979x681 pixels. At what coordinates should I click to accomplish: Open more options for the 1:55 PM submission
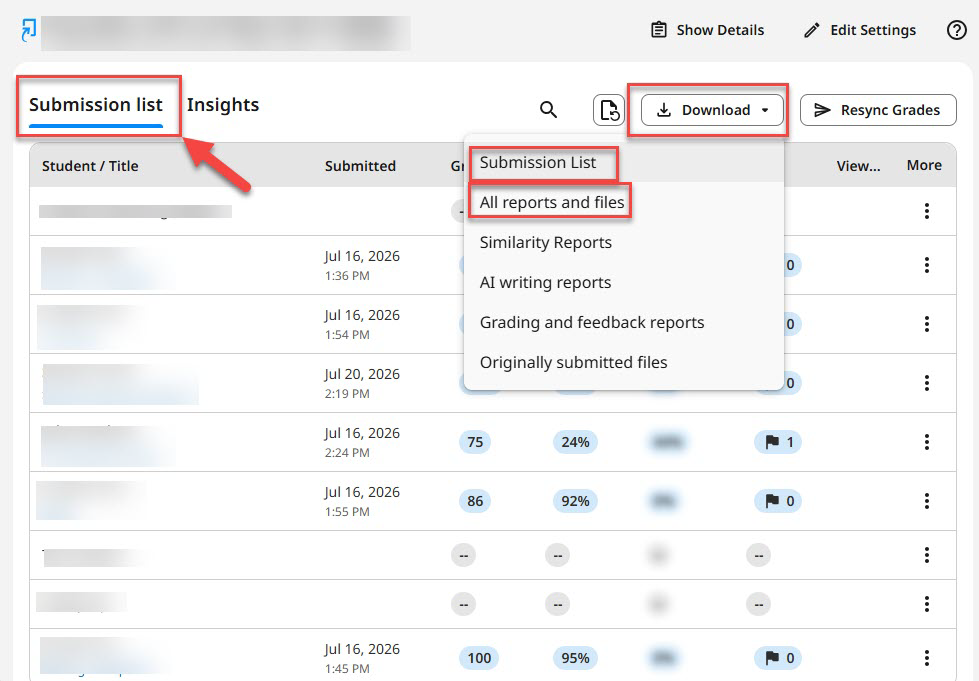tap(927, 501)
